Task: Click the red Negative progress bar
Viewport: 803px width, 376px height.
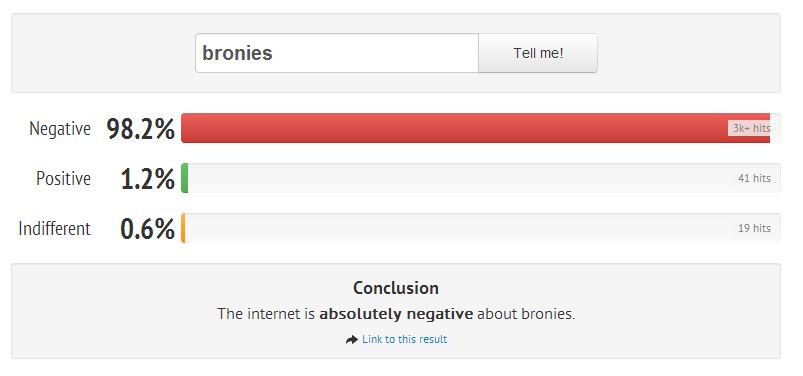Action: (476, 128)
